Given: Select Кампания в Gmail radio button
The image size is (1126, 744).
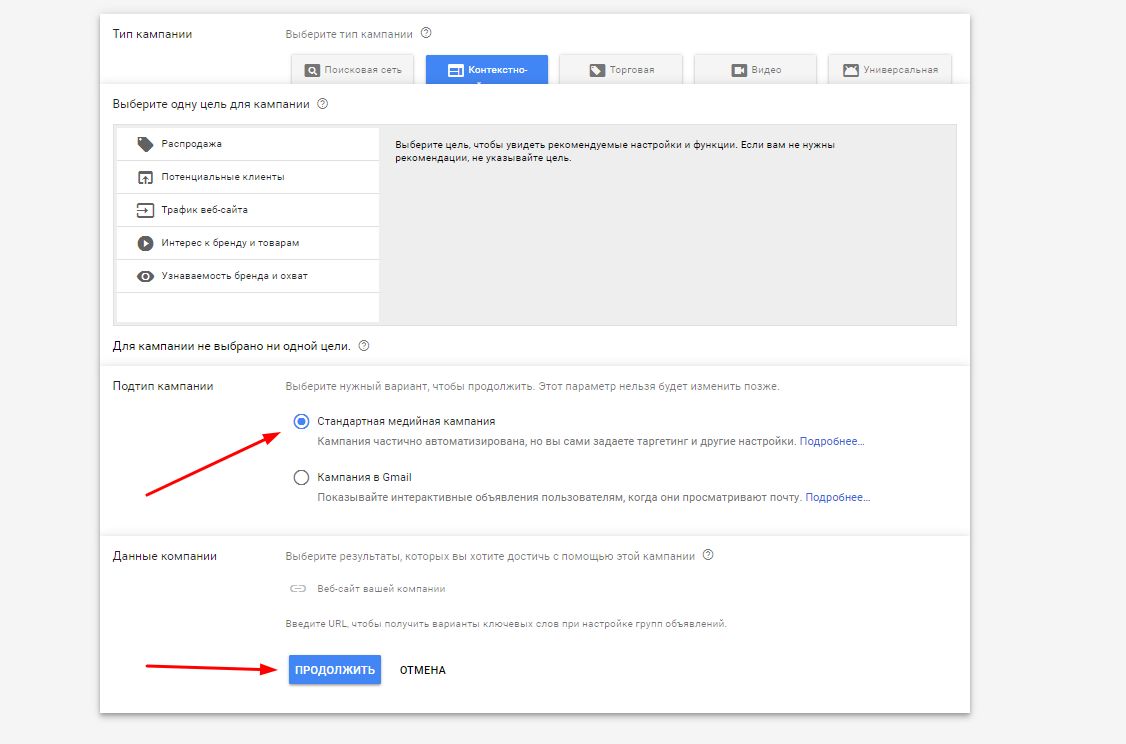Looking at the screenshot, I should click(x=302, y=478).
